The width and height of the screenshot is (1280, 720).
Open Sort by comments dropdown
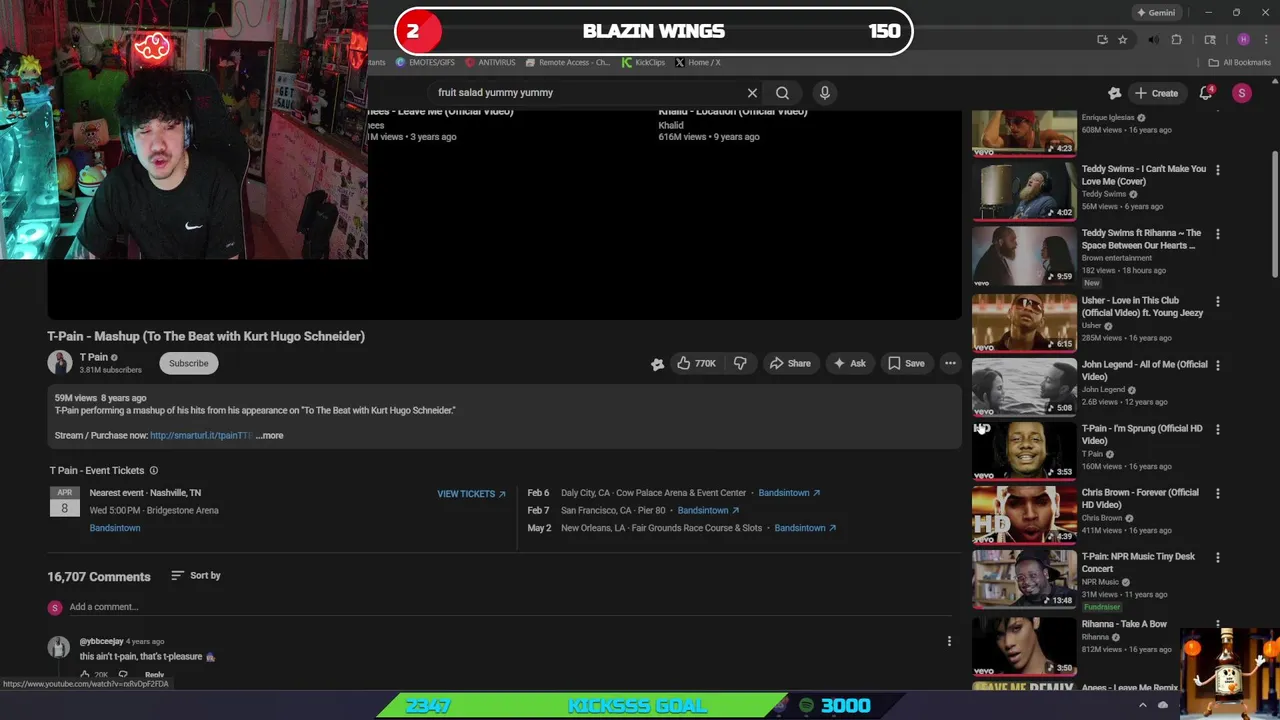pos(196,575)
